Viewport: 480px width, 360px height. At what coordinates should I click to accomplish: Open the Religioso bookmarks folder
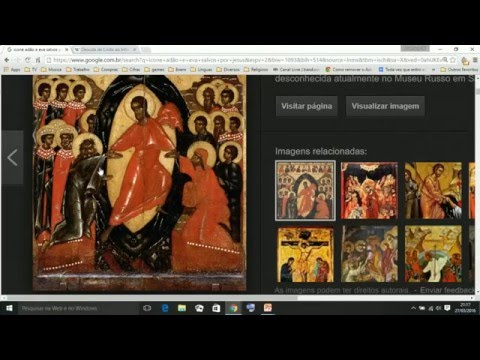(x=256, y=69)
